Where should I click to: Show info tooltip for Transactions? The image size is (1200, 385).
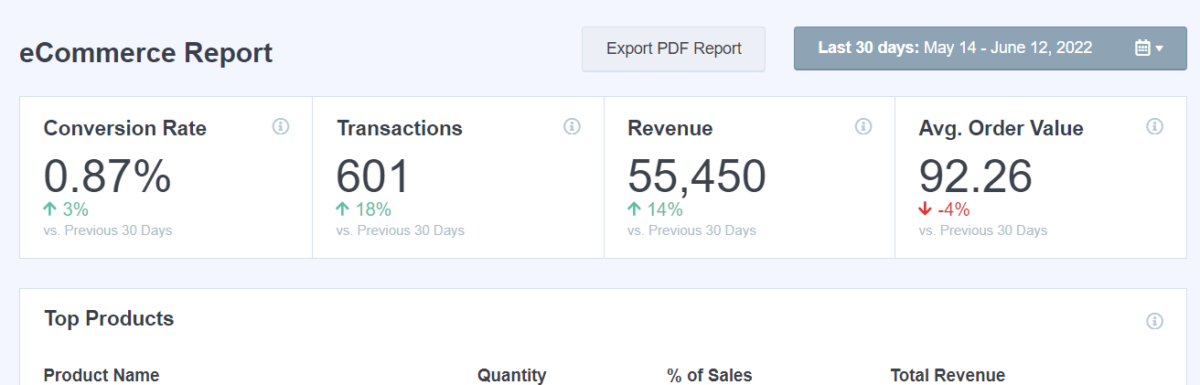click(x=572, y=127)
